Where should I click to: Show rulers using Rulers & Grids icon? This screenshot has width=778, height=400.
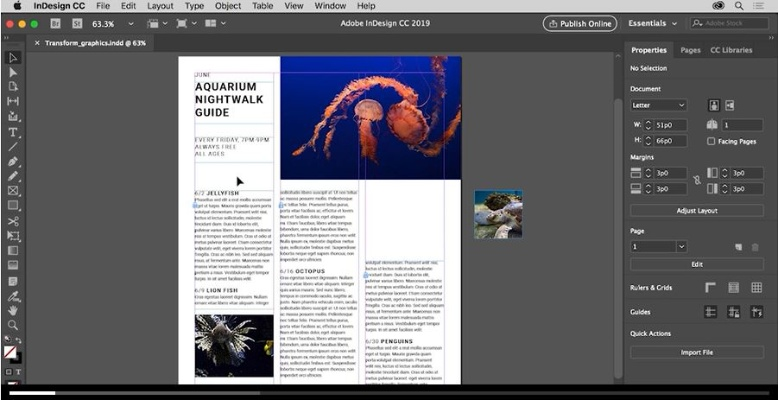[710, 288]
